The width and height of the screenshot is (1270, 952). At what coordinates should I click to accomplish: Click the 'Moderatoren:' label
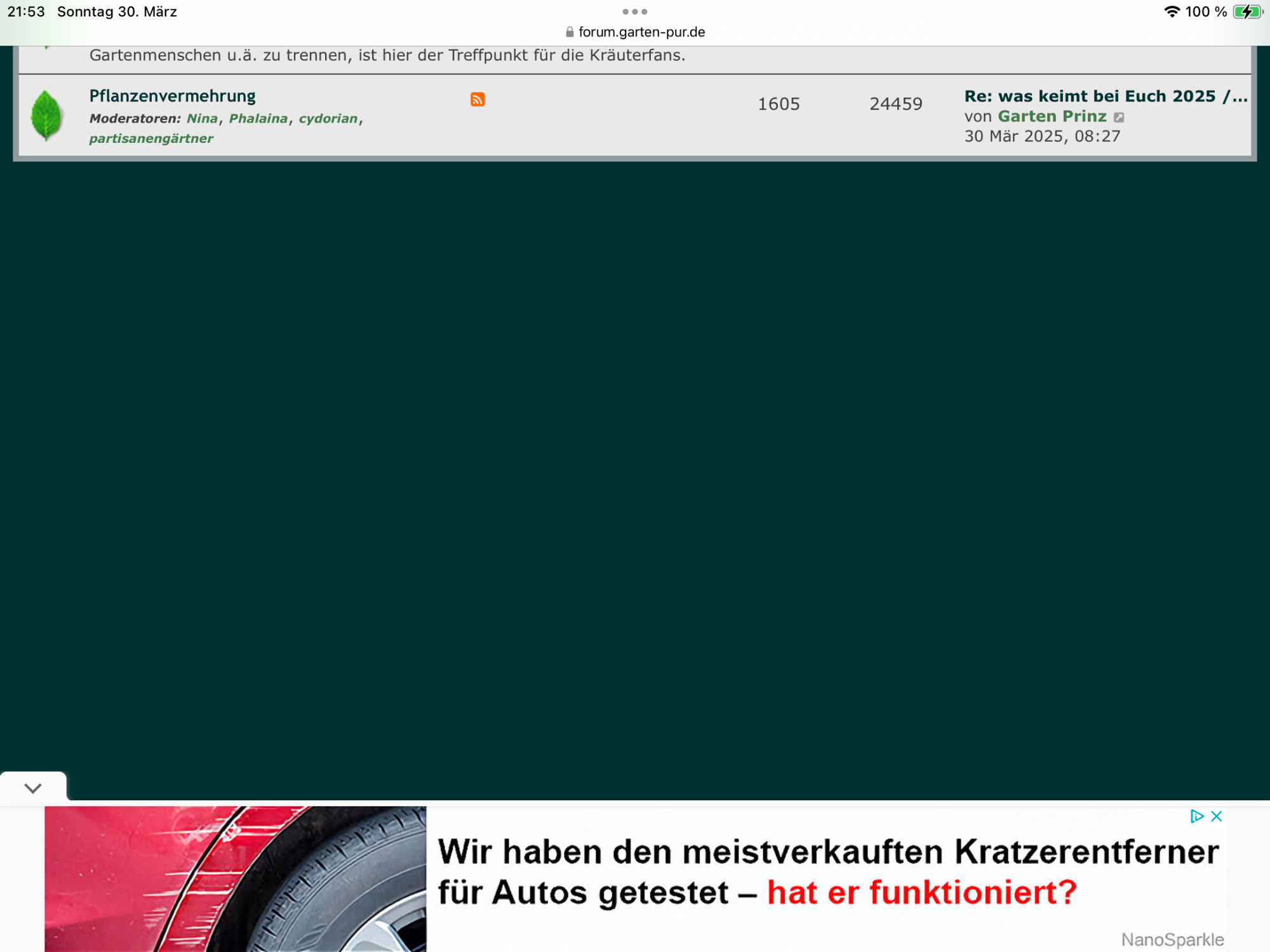[135, 119]
